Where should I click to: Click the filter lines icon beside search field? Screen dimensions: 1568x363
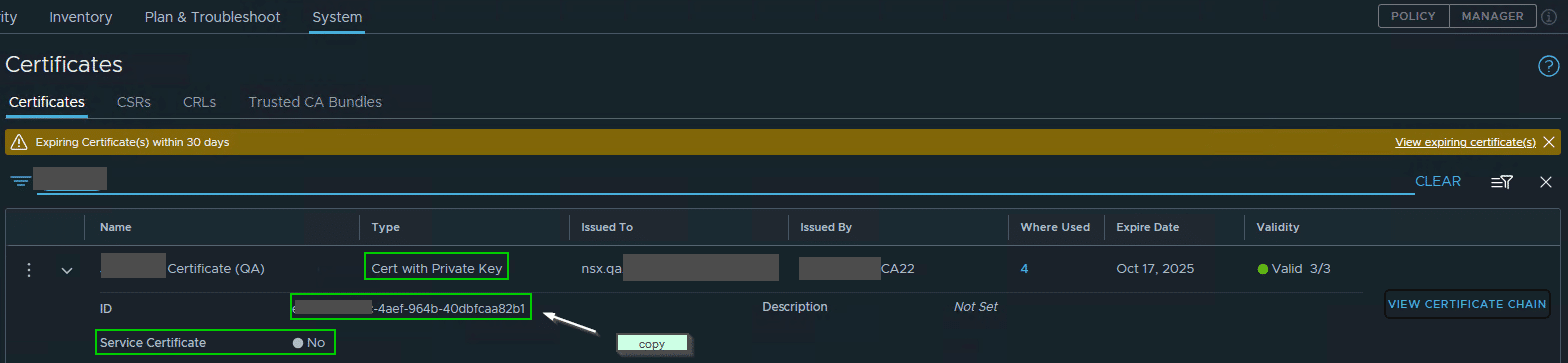(x=20, y=181)
